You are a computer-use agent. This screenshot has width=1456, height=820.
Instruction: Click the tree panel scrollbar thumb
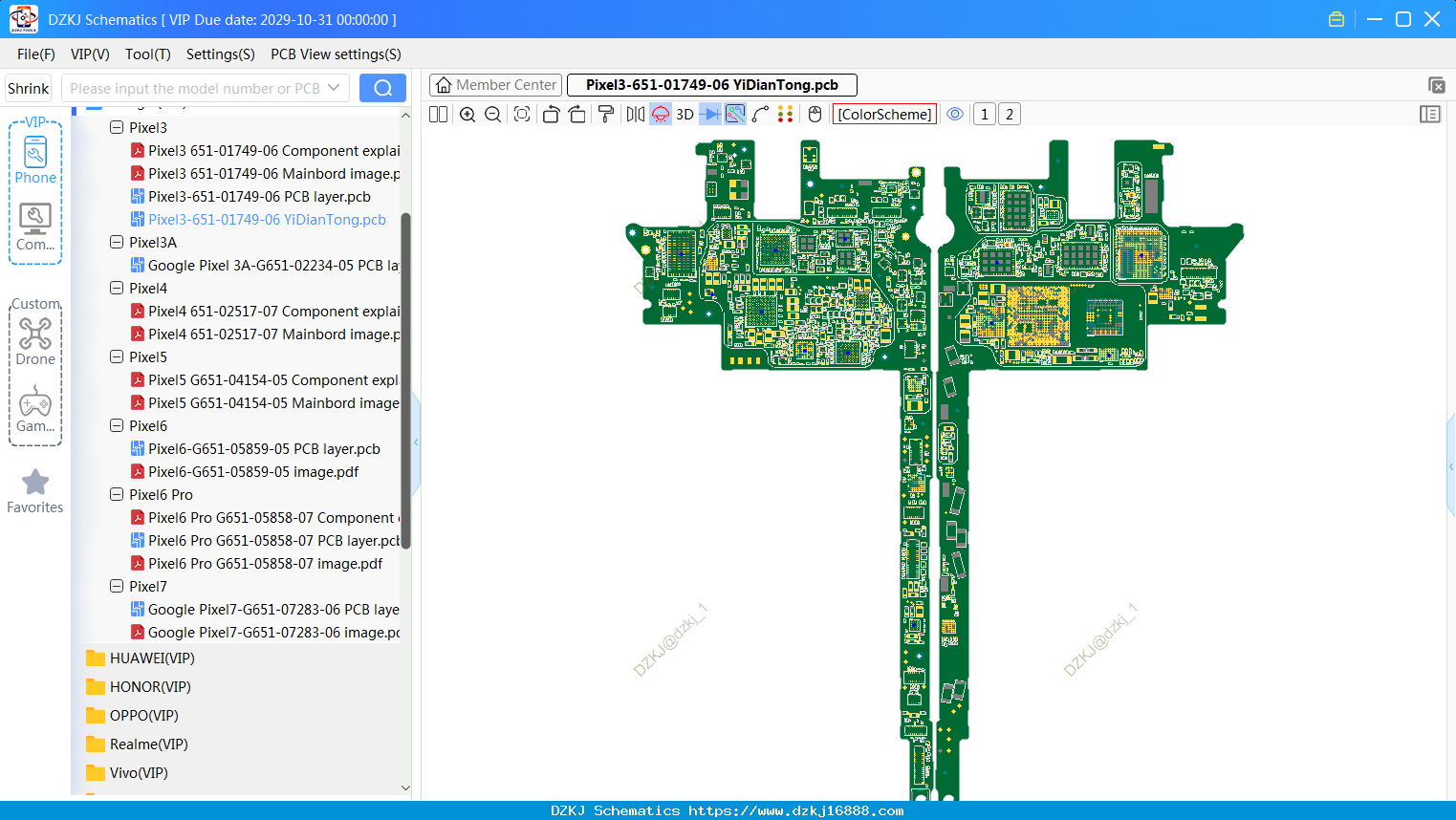[x=405, y=380]
